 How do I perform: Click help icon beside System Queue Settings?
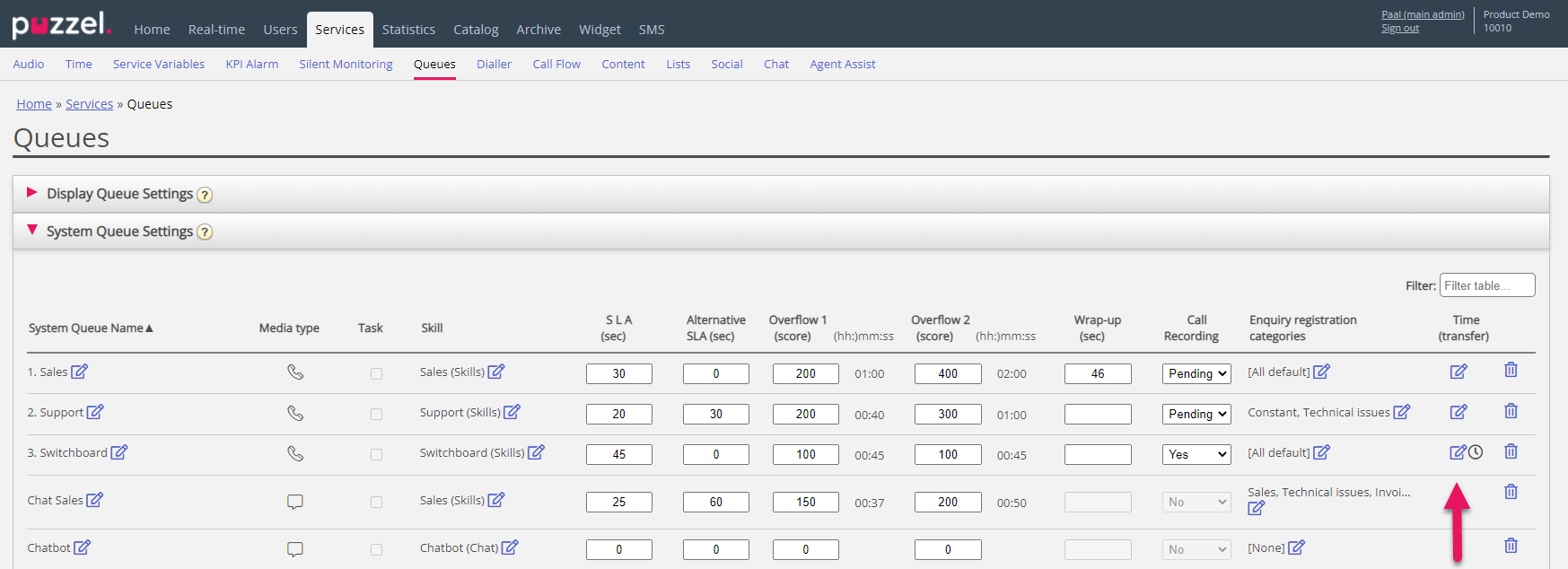[x=205, y=232]
